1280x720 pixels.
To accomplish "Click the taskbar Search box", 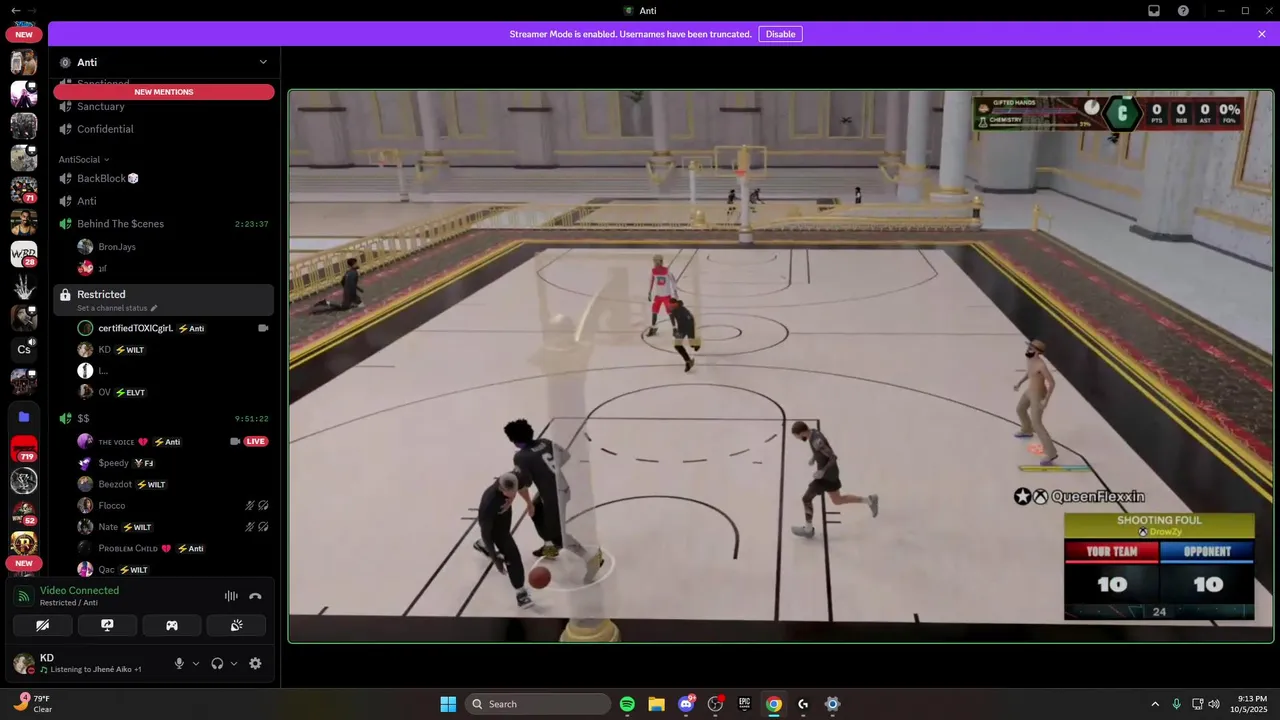I will tap(538, 704).
